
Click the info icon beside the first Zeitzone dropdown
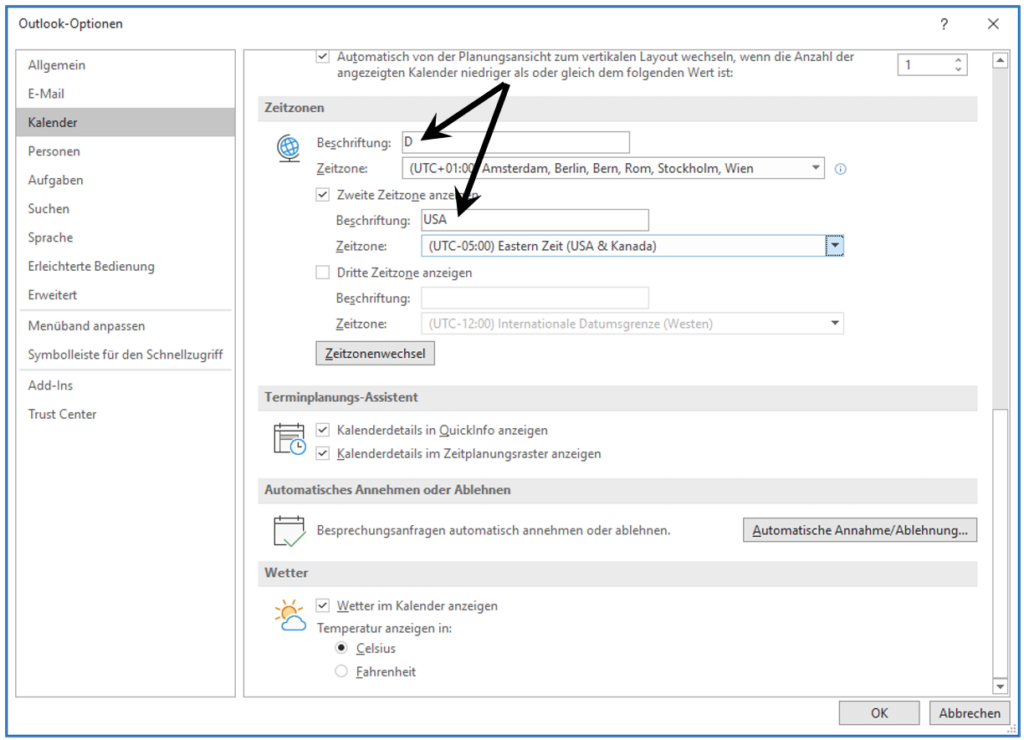coord(840,169)
